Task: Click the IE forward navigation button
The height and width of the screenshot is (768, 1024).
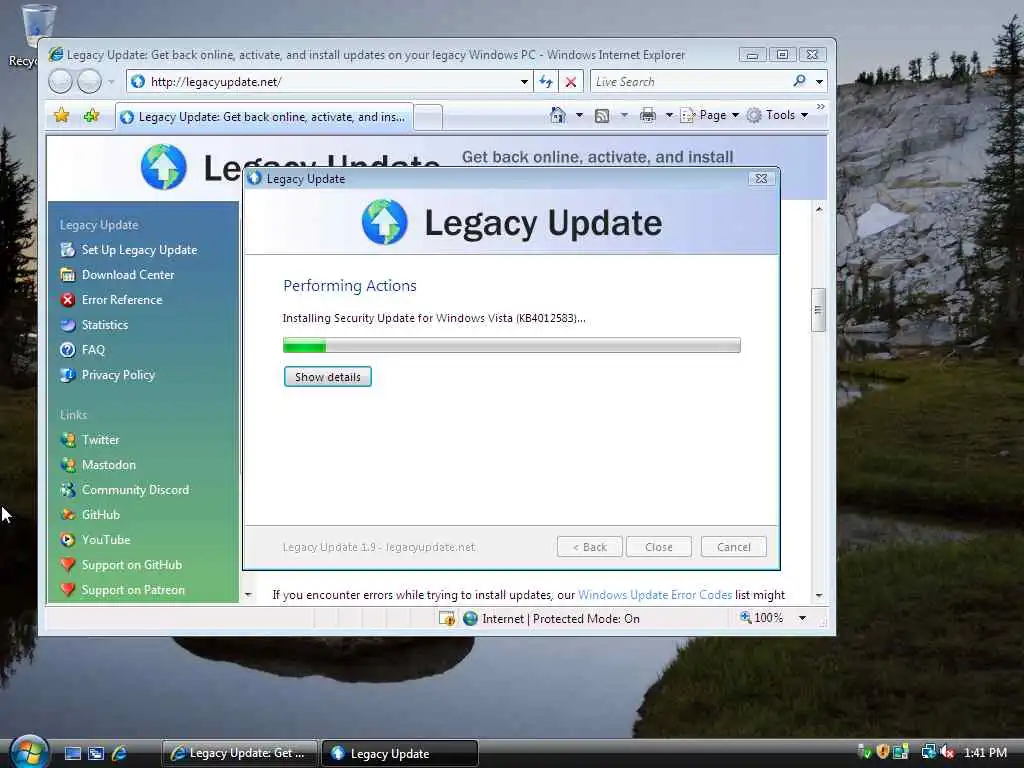Action: pos(89,82)
